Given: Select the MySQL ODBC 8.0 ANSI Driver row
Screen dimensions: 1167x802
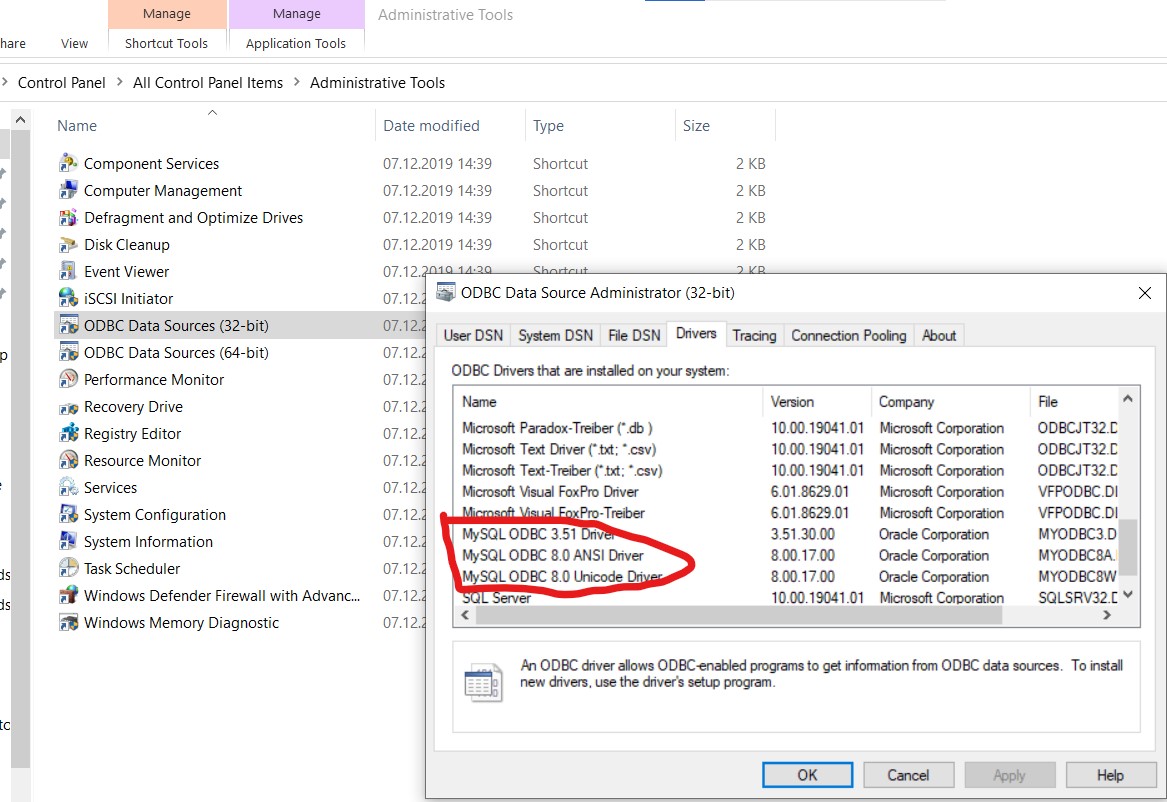Looking at the screenshot, I should pos(553,556).
